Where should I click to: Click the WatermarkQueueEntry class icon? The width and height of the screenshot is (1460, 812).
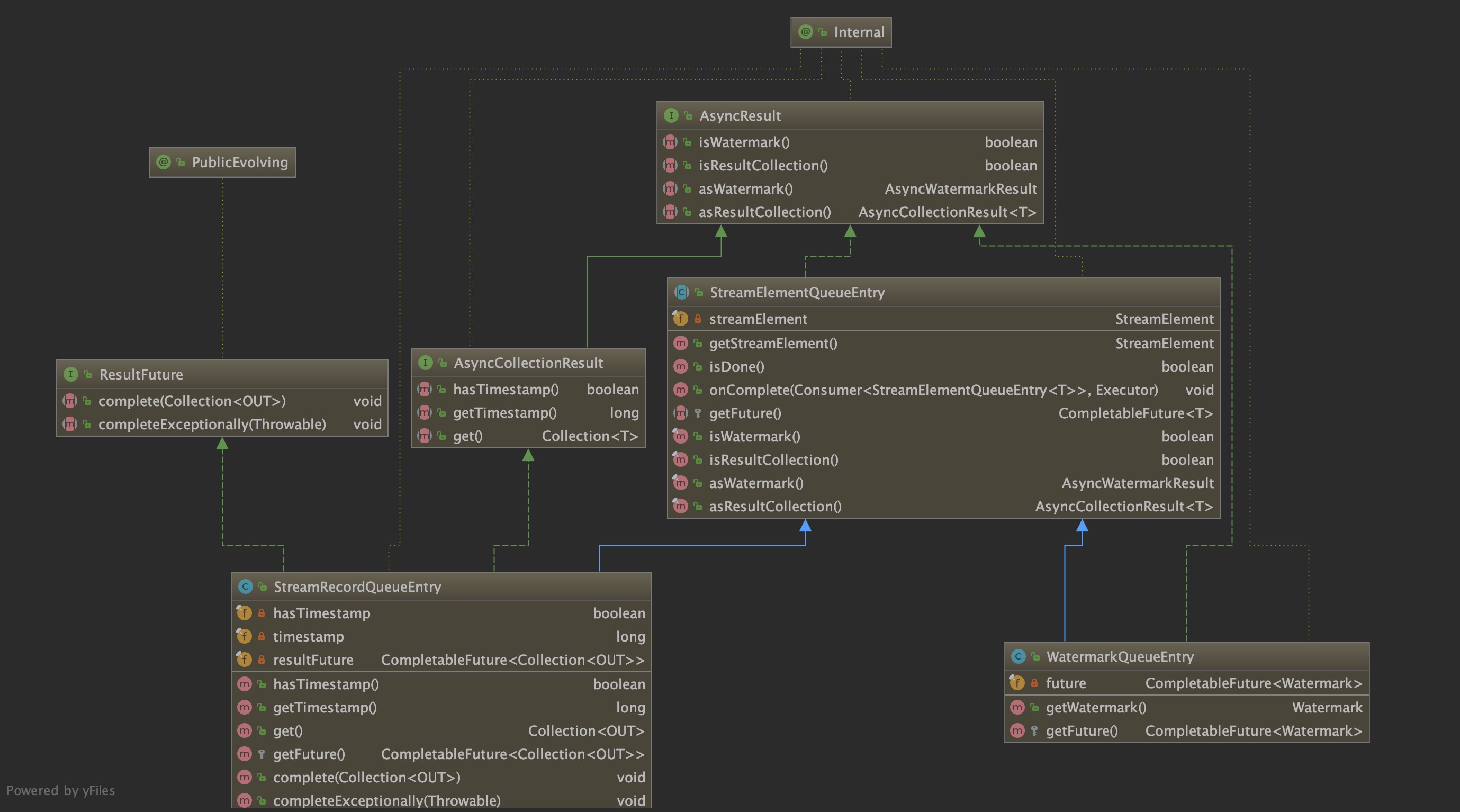1018,657
